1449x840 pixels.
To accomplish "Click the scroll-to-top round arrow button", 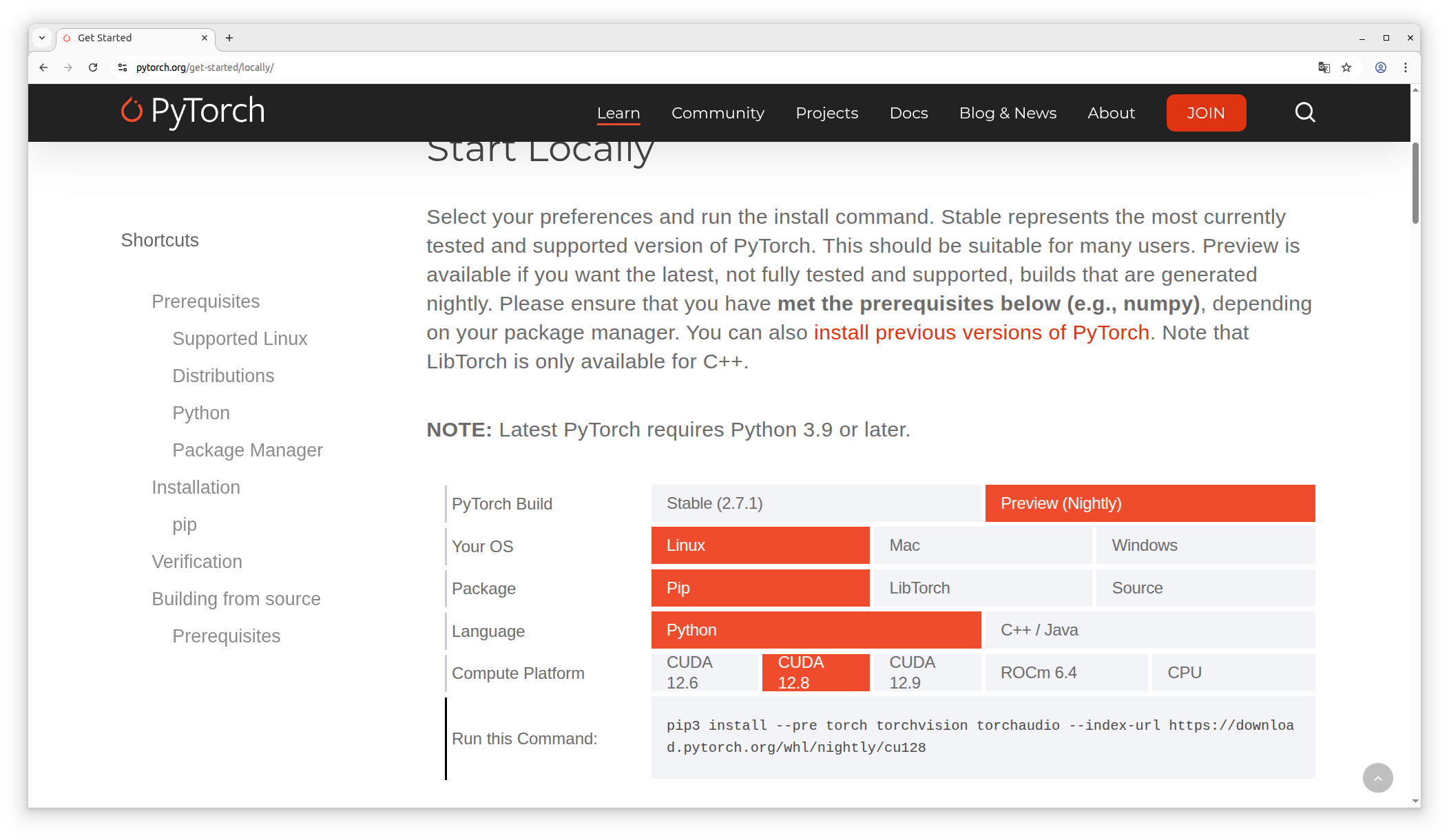I will [1377, 778].
